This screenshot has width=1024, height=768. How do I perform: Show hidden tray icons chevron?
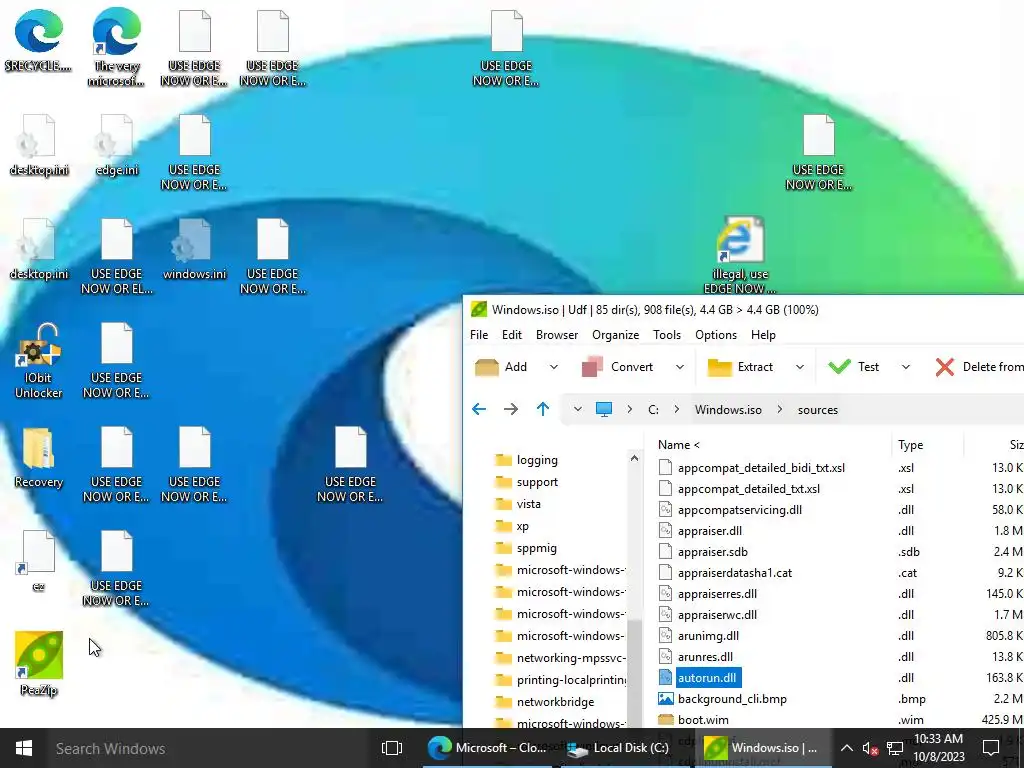(x=846, y=748)
